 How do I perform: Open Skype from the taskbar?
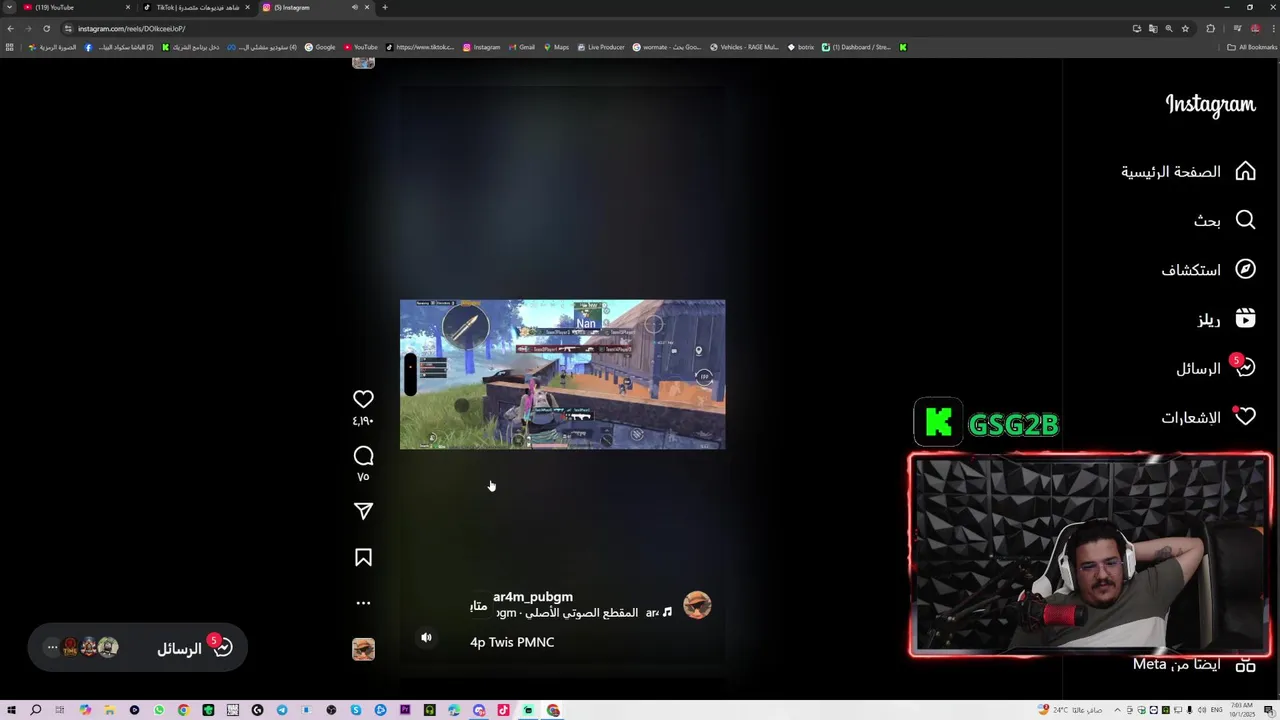356,710
